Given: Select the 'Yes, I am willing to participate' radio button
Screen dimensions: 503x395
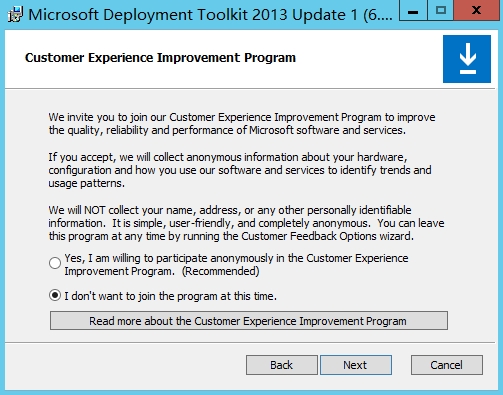Looking at the screenshot, I should [x=55, y=263].
